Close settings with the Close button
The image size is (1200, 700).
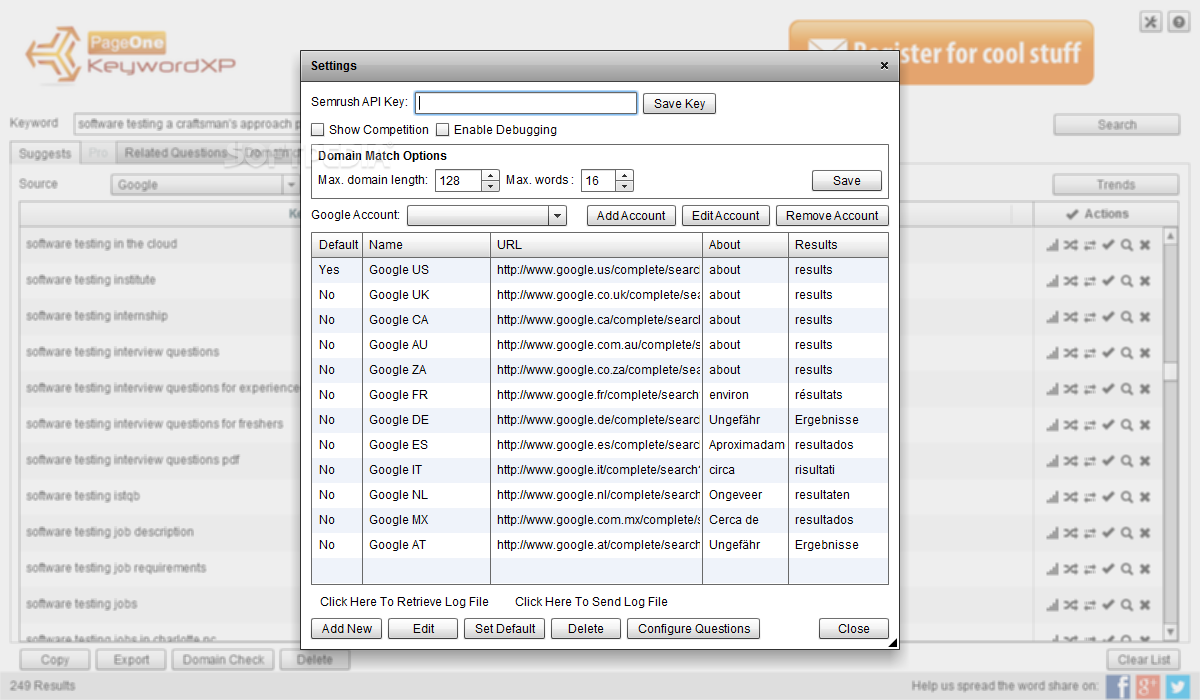pos(854,629)
